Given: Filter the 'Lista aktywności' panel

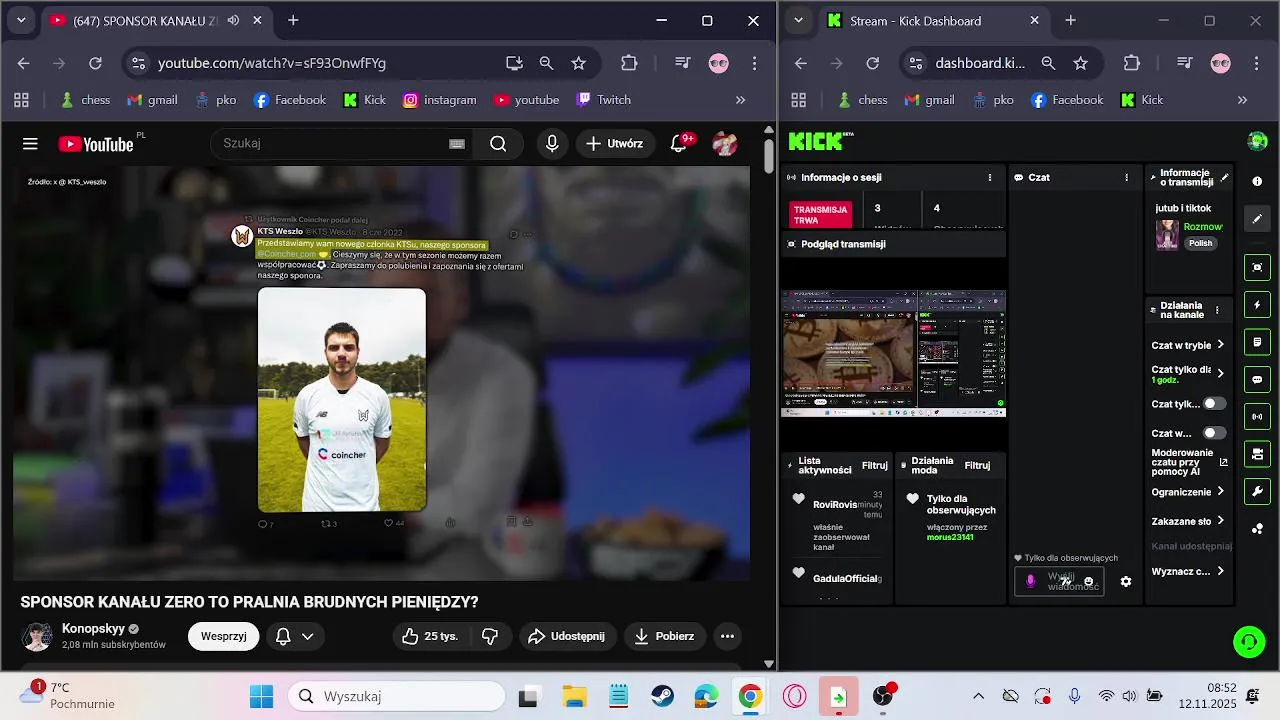Looking at the screenshot, I should 874,465.
